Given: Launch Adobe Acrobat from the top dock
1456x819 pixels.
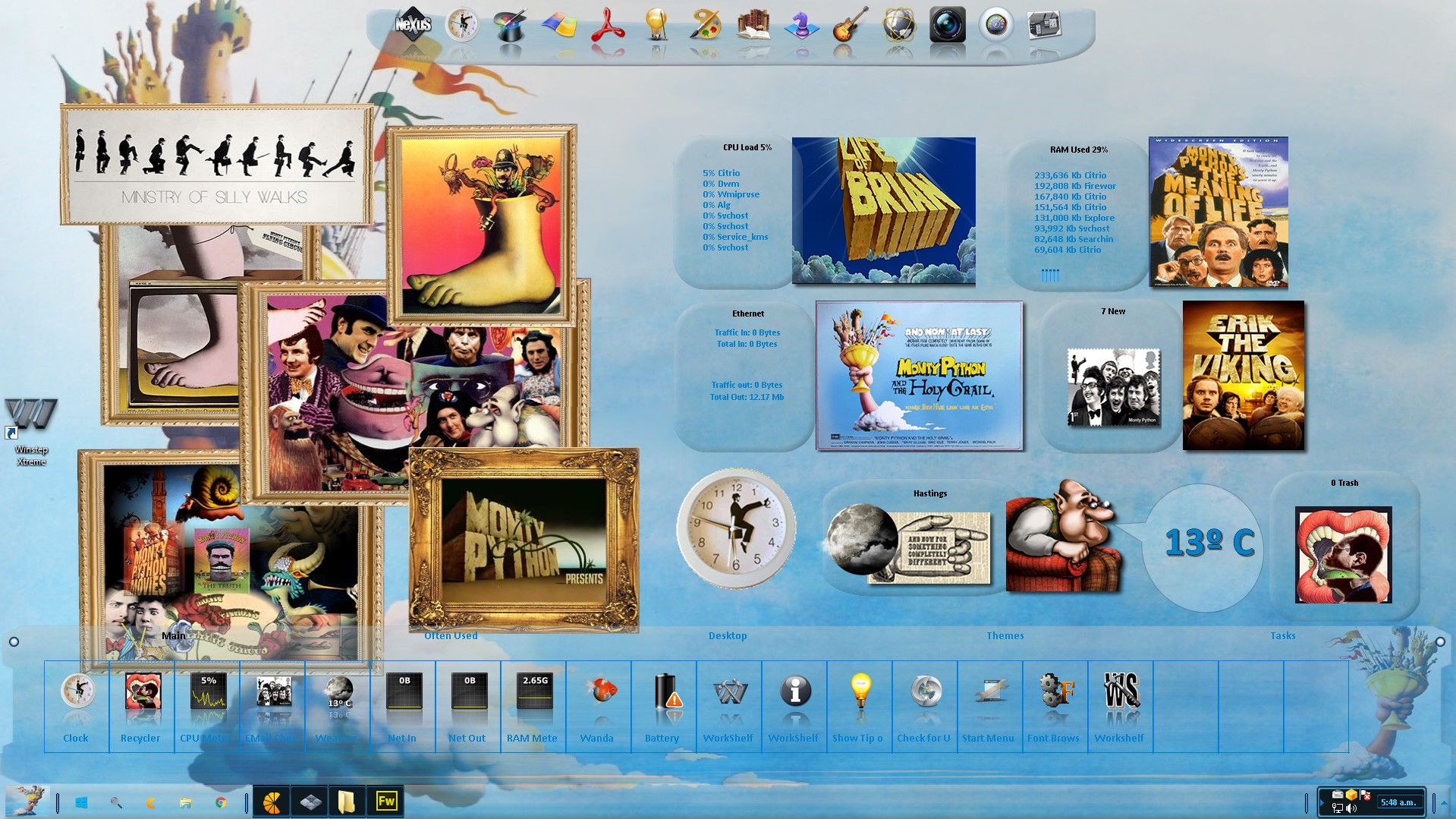Looking at the screenshot, I should (608, 25).
